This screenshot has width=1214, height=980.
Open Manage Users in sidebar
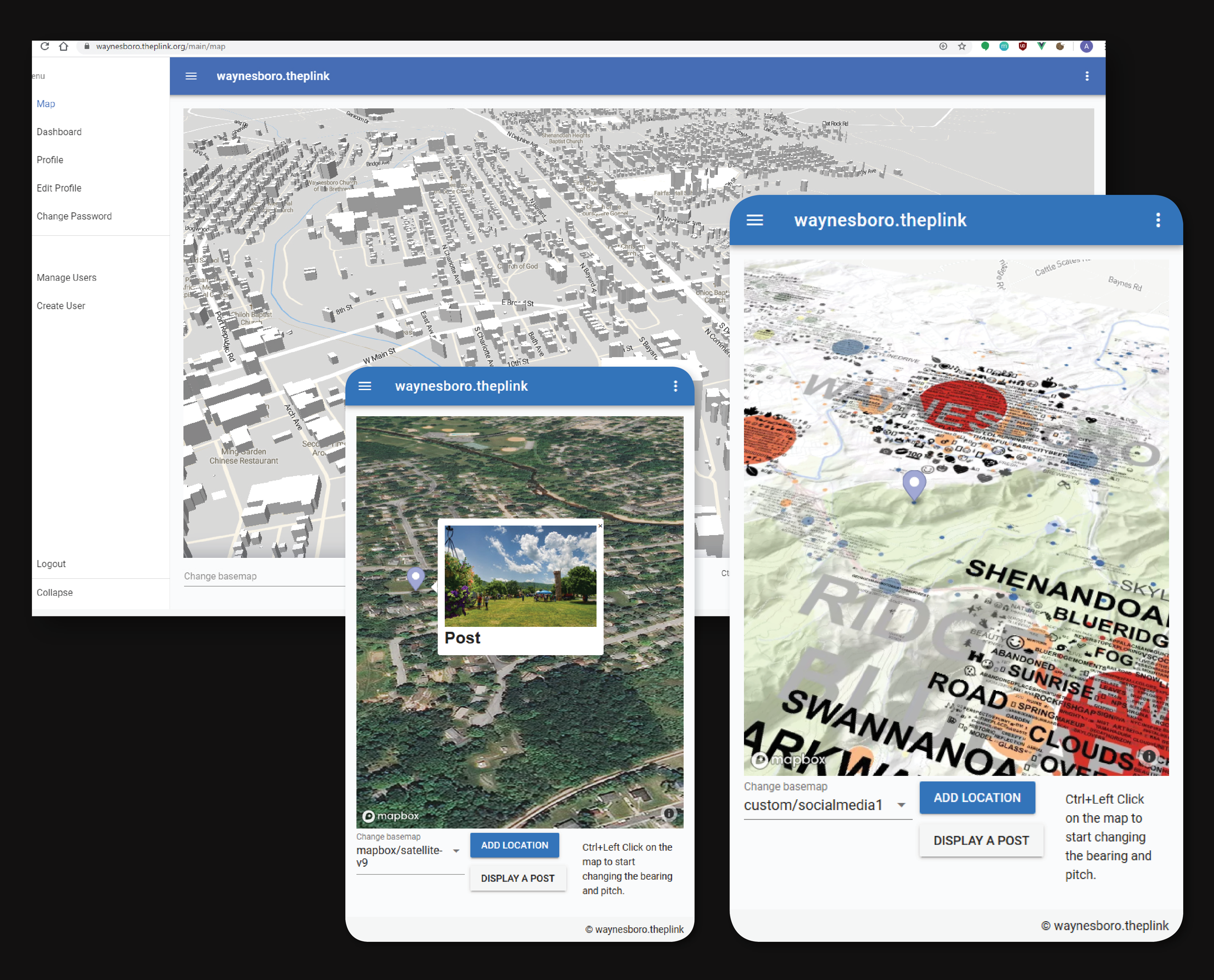[66, 278]
